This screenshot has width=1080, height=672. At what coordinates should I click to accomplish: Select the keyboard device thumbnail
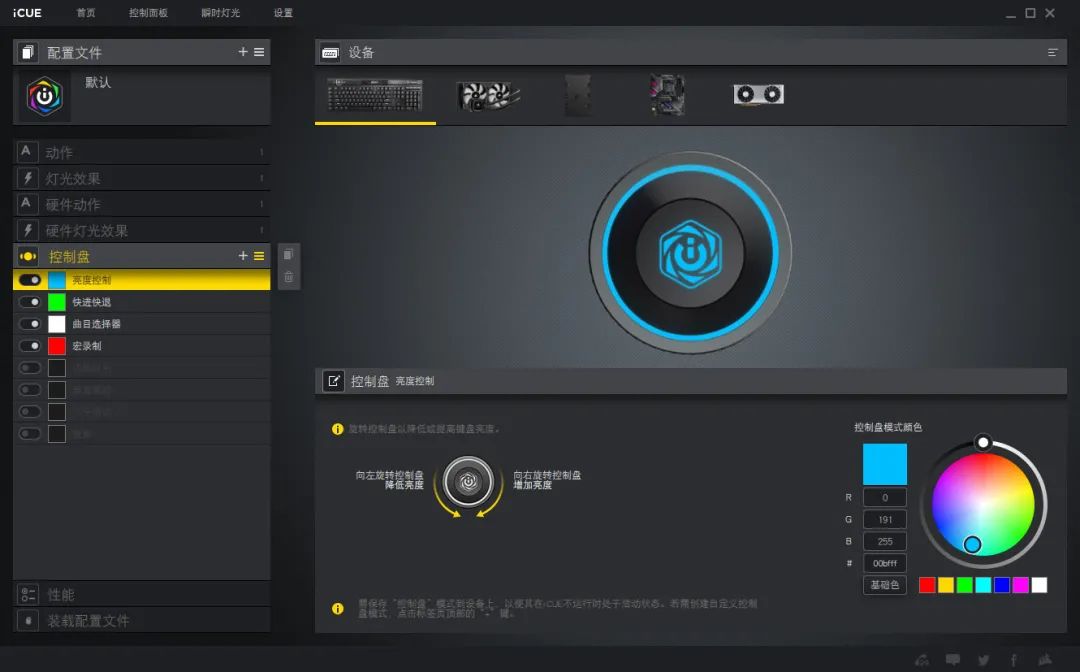pos(375,94)
